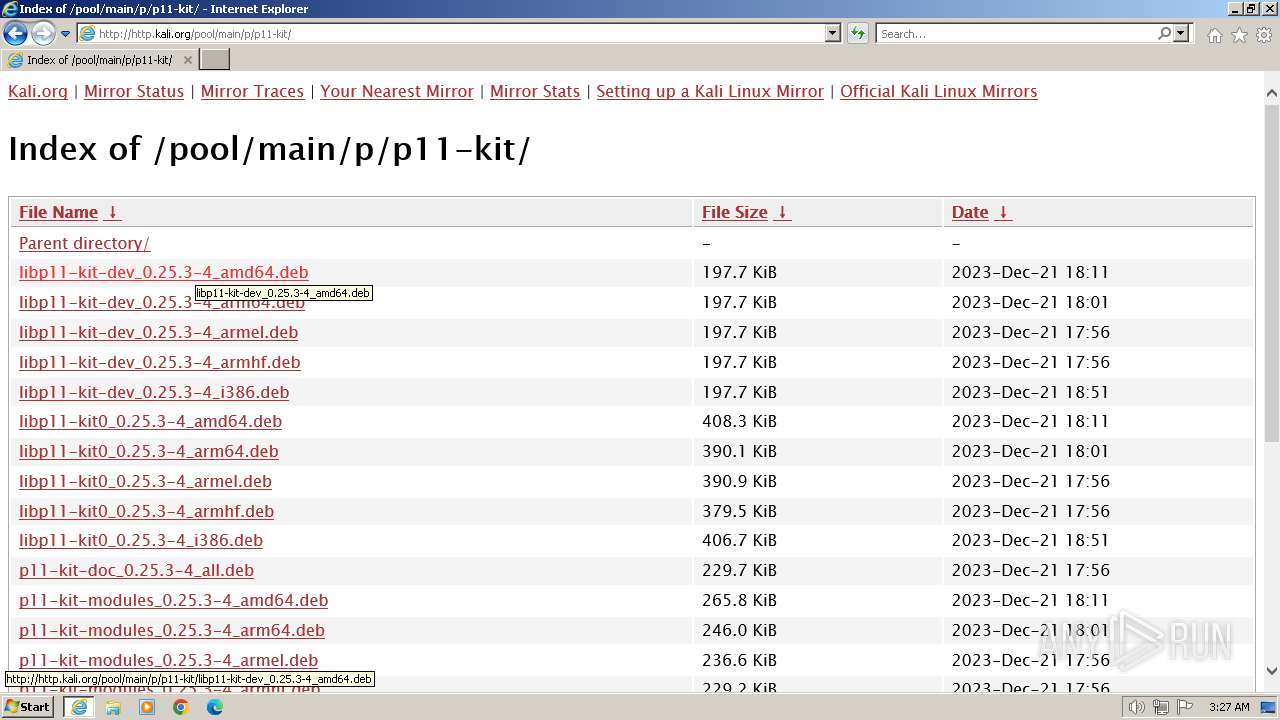Launch Edge from the taskbar
The width and height of the screenshot is (1280, 720).
(x=215, y=707)
